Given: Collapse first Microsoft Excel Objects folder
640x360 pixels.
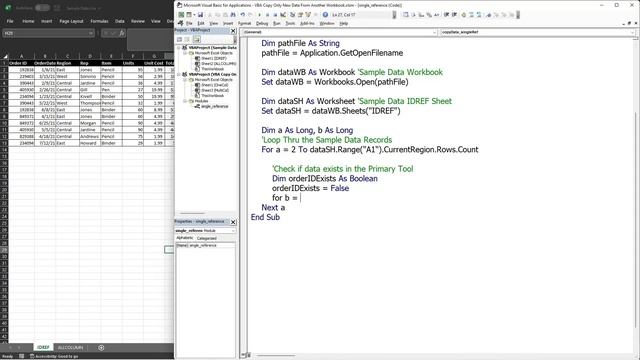Looking at the screenshot, I should click(x=184, y=53).
